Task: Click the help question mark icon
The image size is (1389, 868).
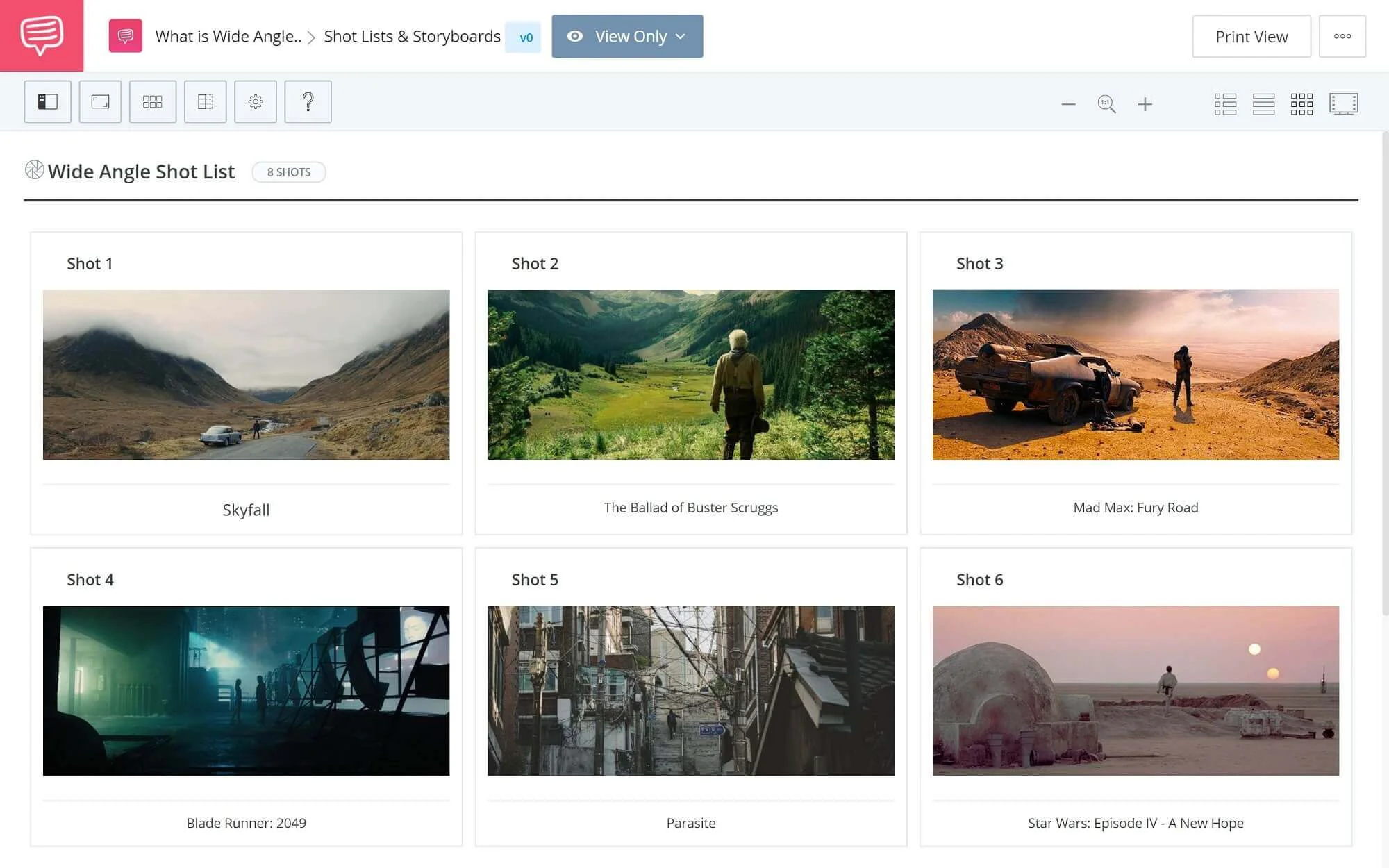Action: (x=308, y=101)
